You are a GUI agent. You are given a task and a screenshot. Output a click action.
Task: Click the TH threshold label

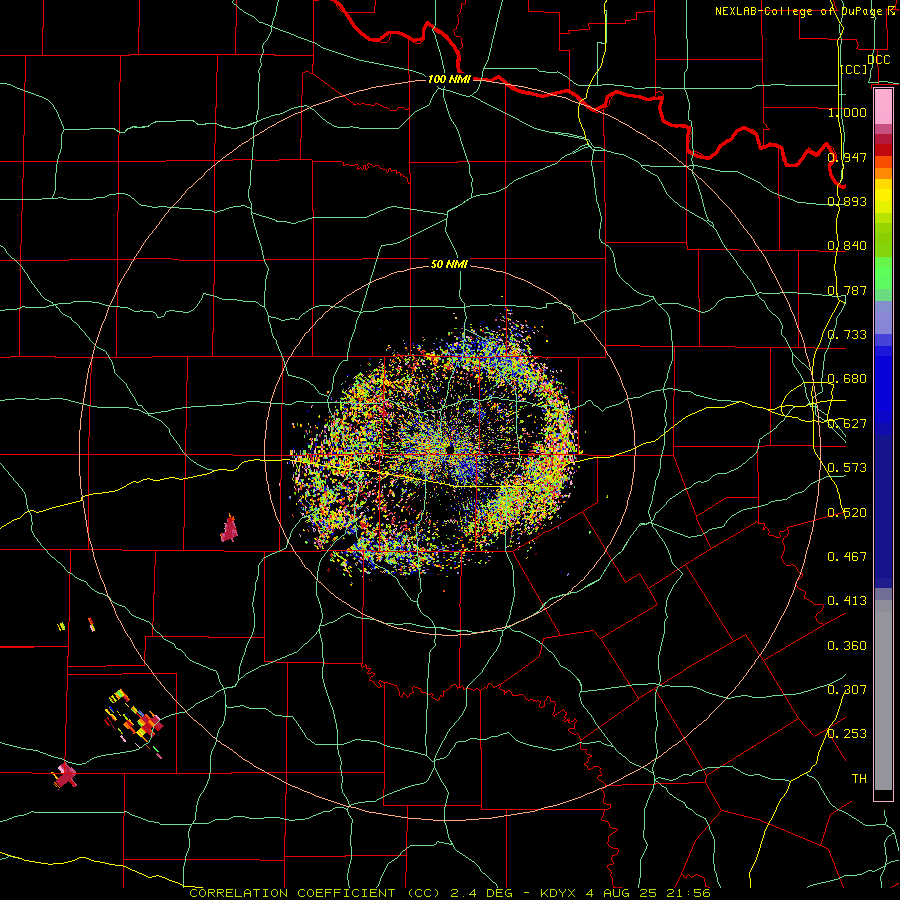click(x=859, y=779)
